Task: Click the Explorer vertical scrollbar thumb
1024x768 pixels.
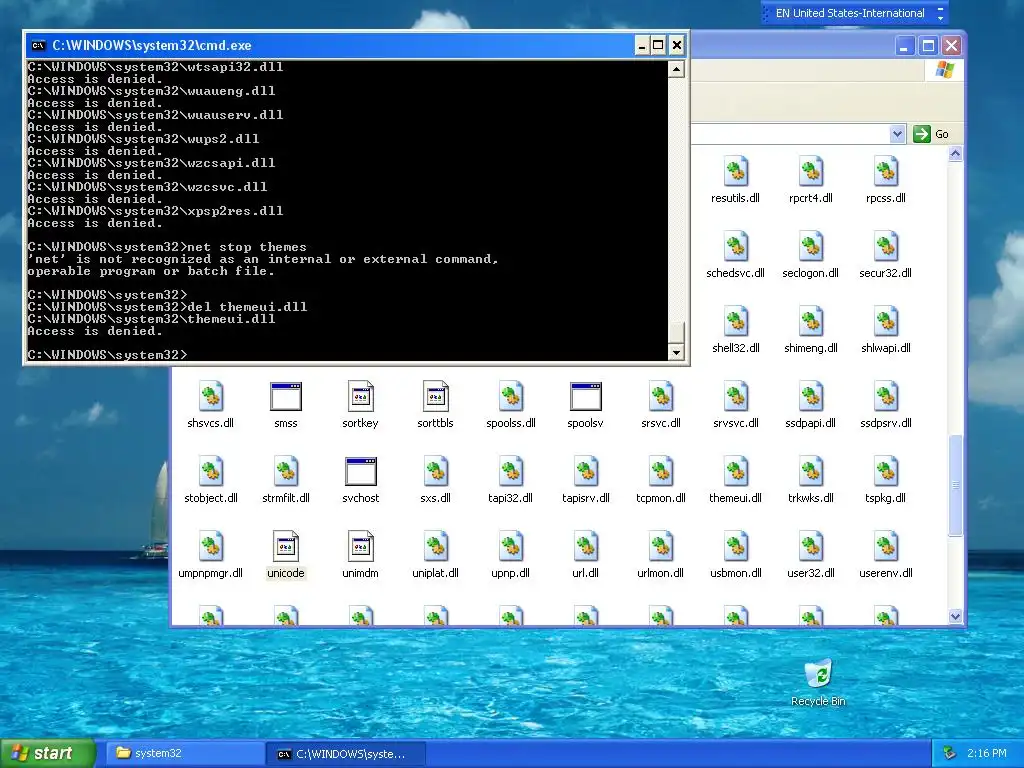Action: (955, 485)
